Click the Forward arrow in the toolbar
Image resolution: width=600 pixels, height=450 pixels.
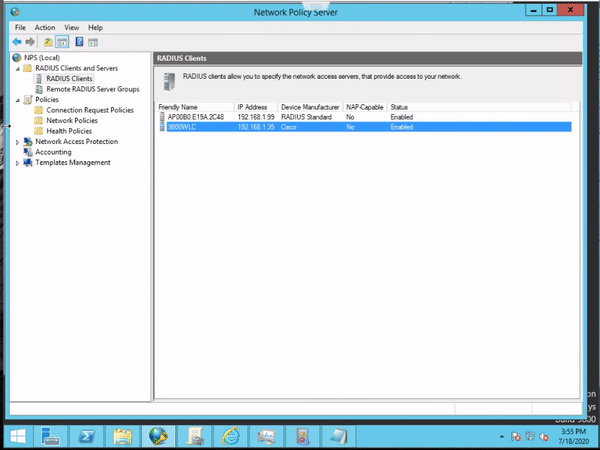click(30, 42)
